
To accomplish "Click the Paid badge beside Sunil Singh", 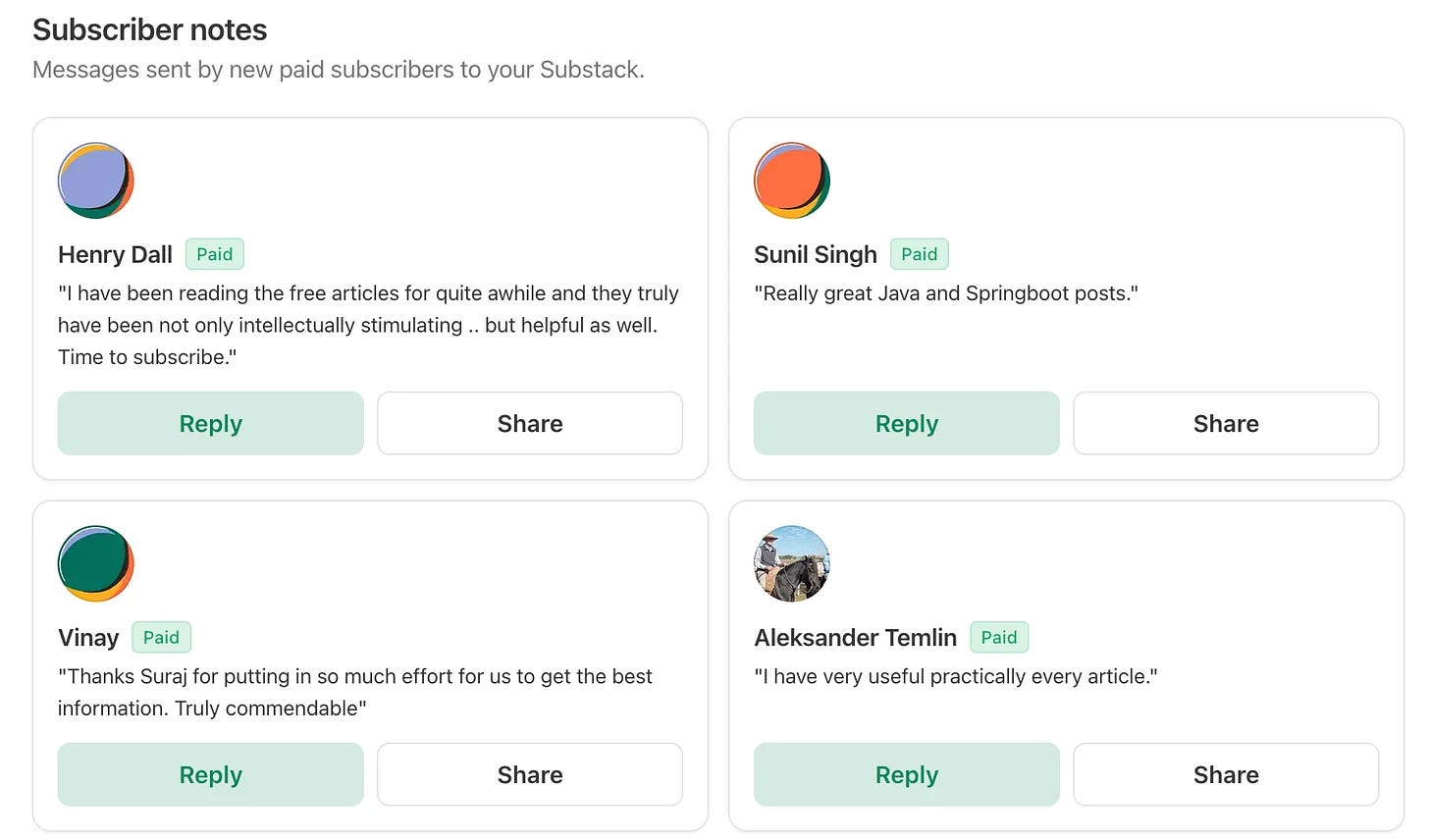I will 920,254.
